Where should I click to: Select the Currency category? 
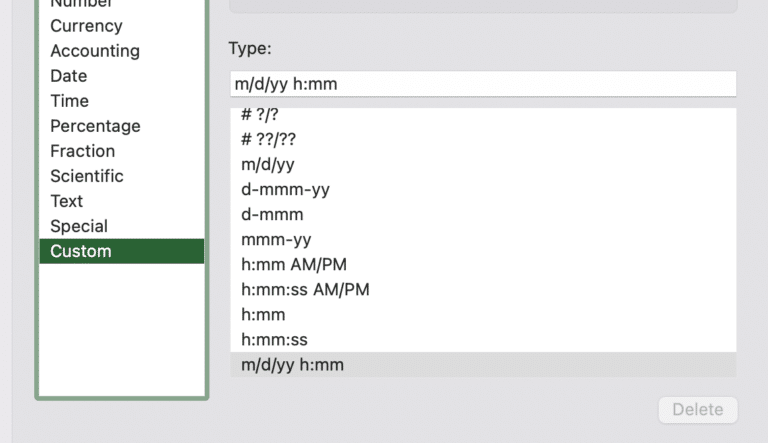[86, 26]
